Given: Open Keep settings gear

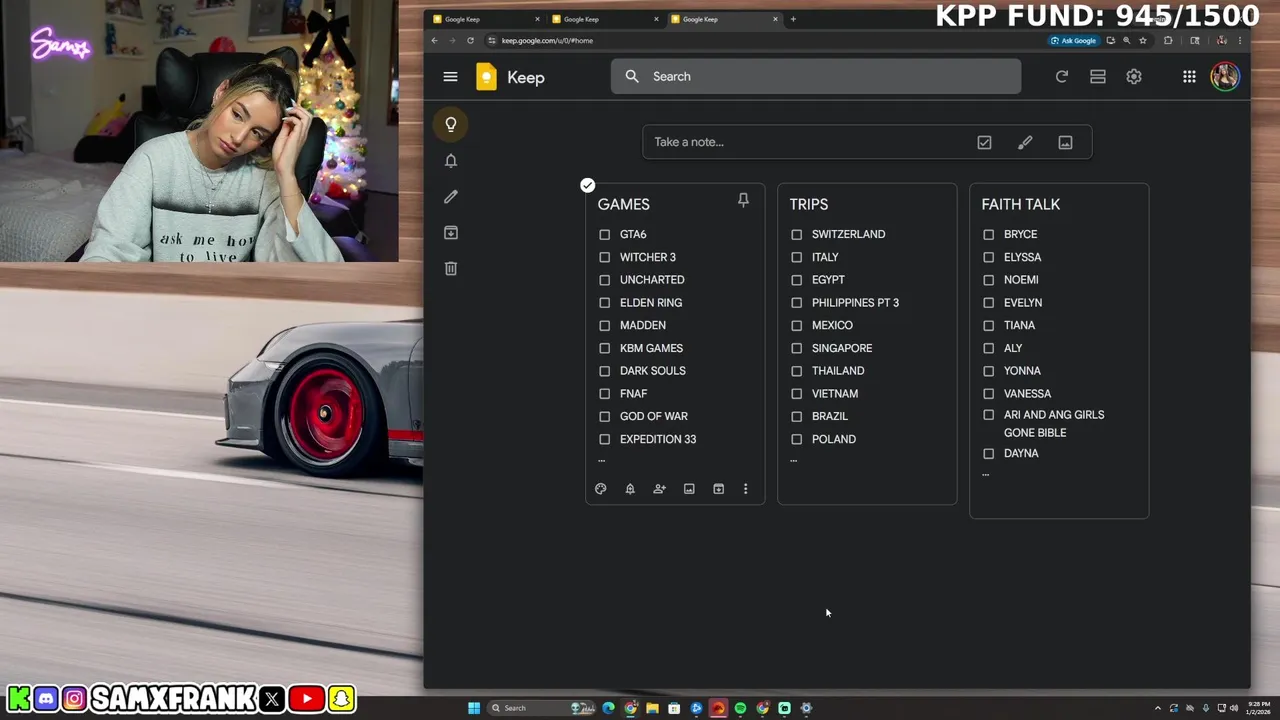Looking at the screenshot, I should [1133, 77].
